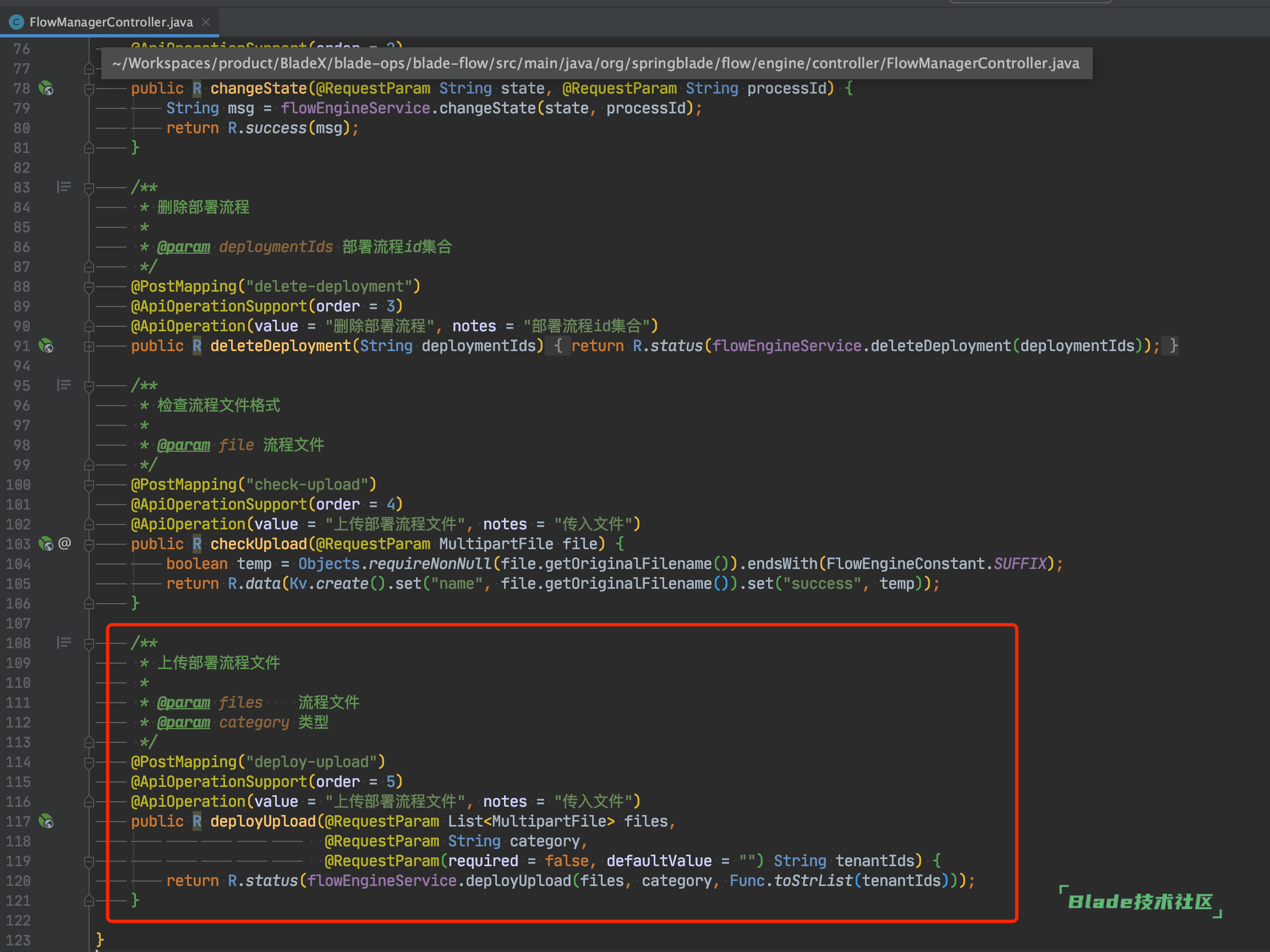Open request mapping gutter icon at line 91

click(x=46, y=346)
